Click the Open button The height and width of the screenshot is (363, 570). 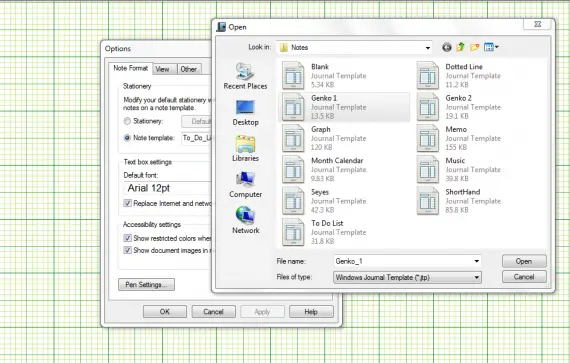524,261
